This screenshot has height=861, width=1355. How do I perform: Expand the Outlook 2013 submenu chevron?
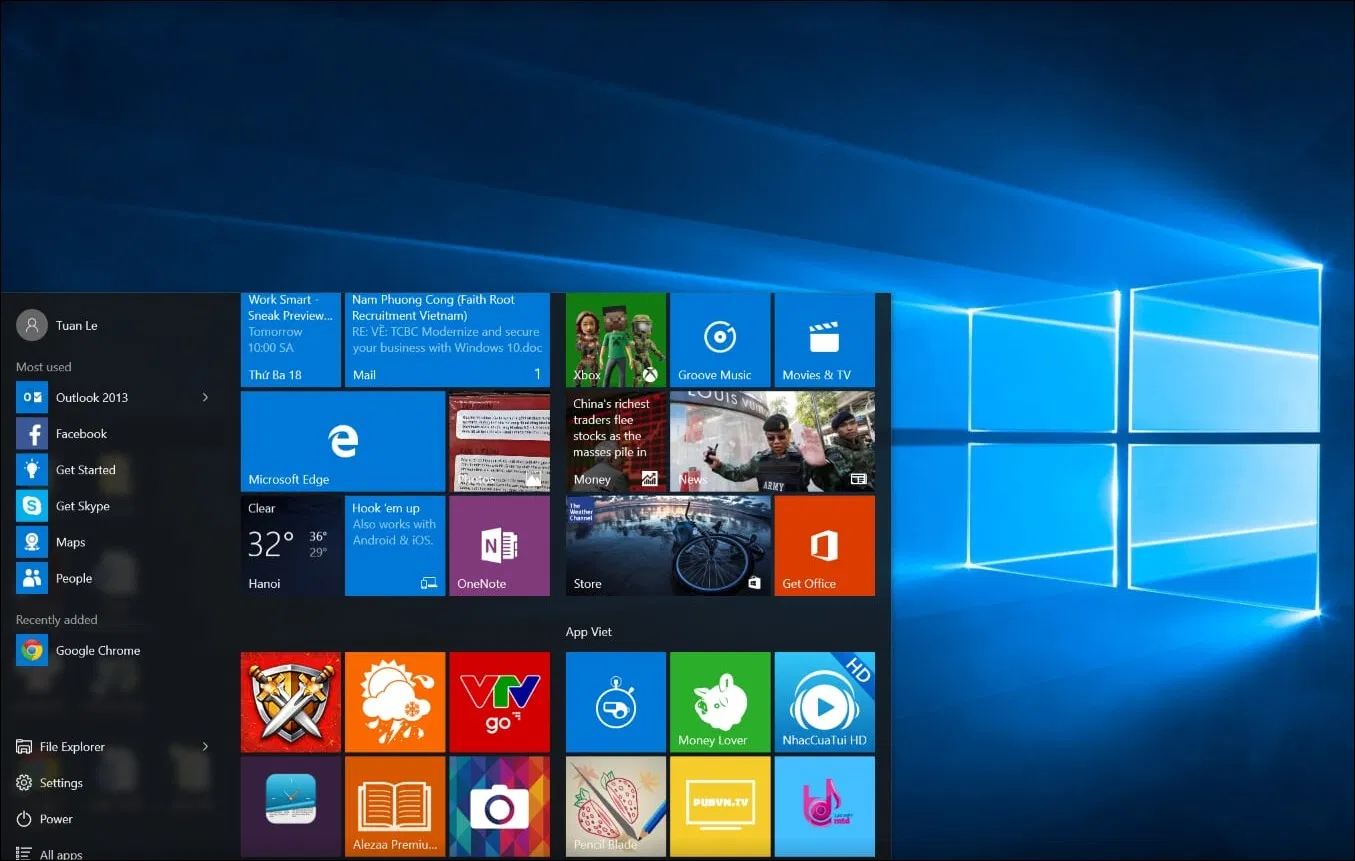point(204,397)
